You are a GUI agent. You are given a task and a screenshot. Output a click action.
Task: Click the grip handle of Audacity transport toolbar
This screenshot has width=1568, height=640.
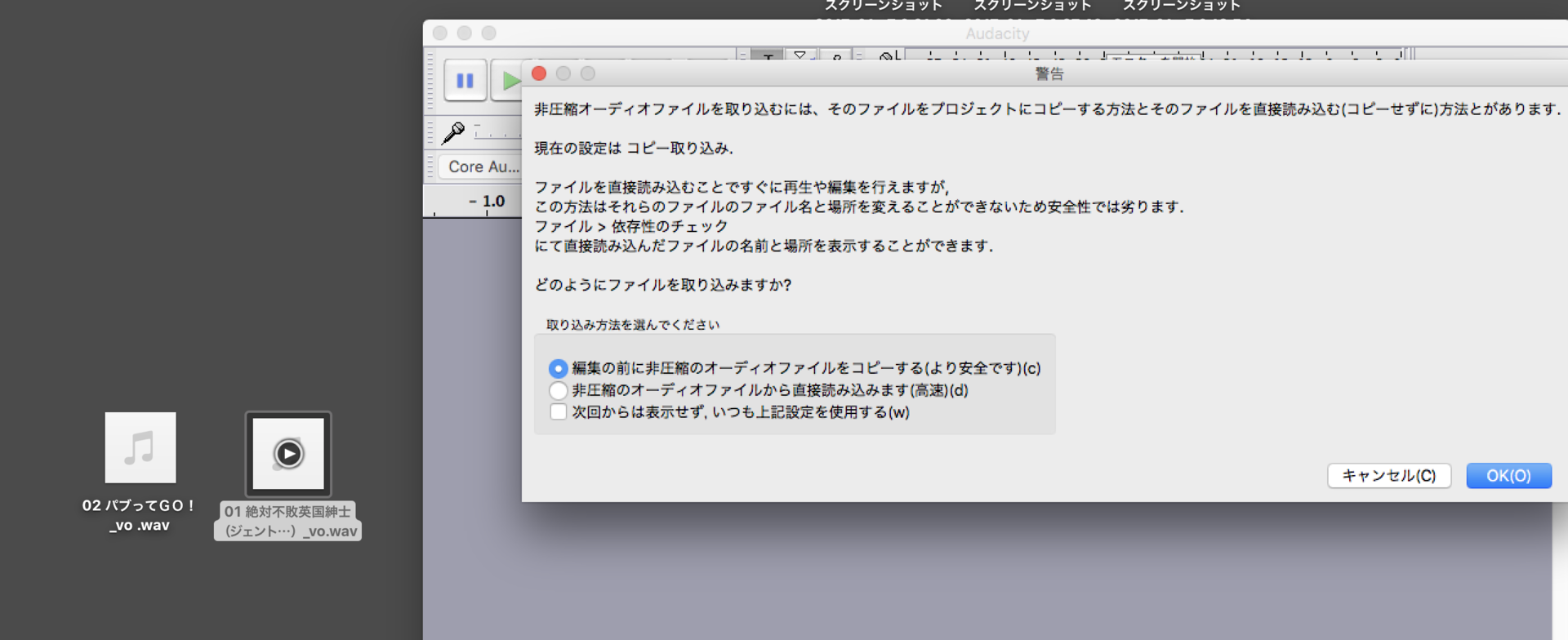(x=431, y=80)
